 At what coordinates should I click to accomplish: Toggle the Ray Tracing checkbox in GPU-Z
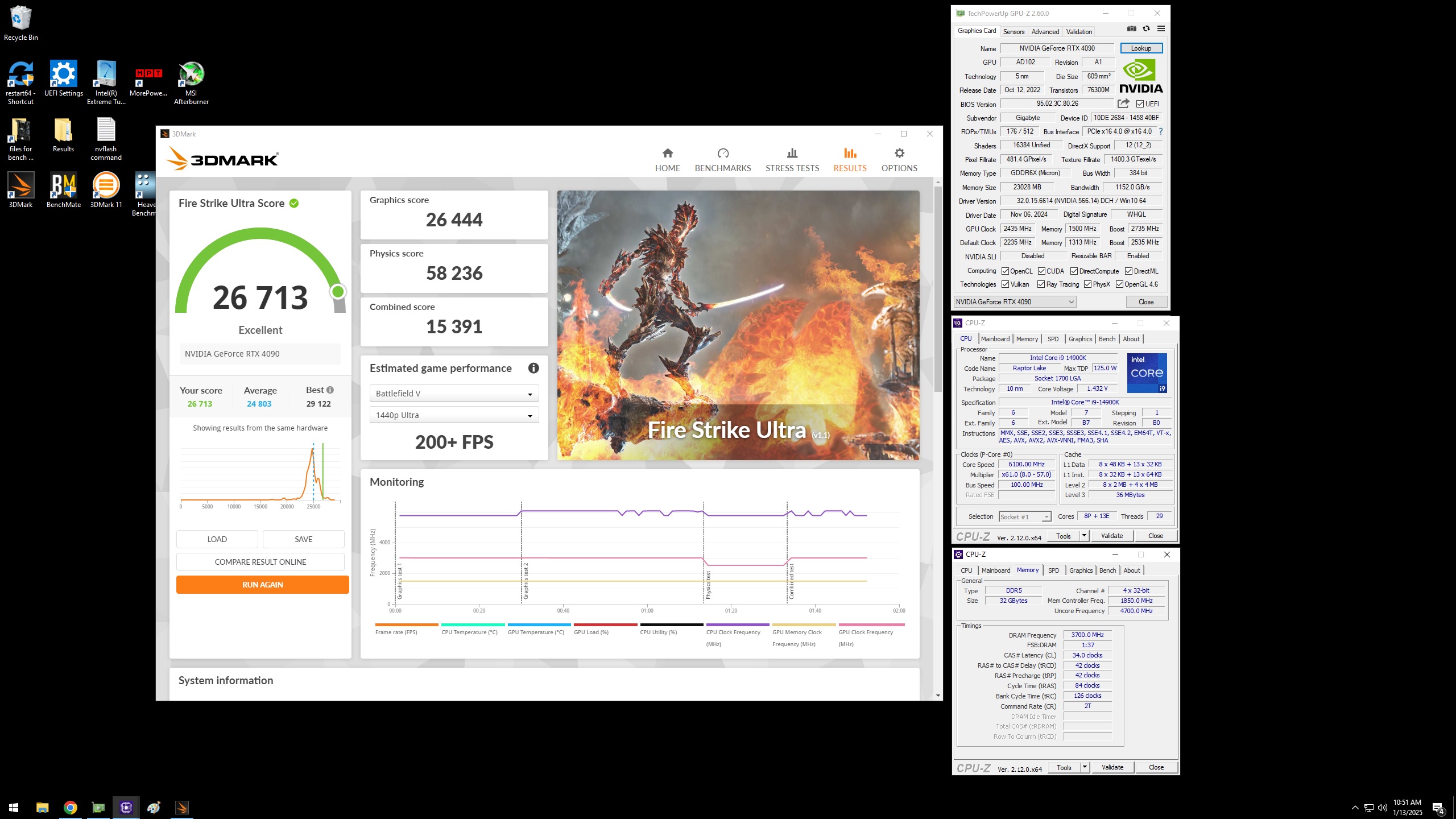point(1041,284)
